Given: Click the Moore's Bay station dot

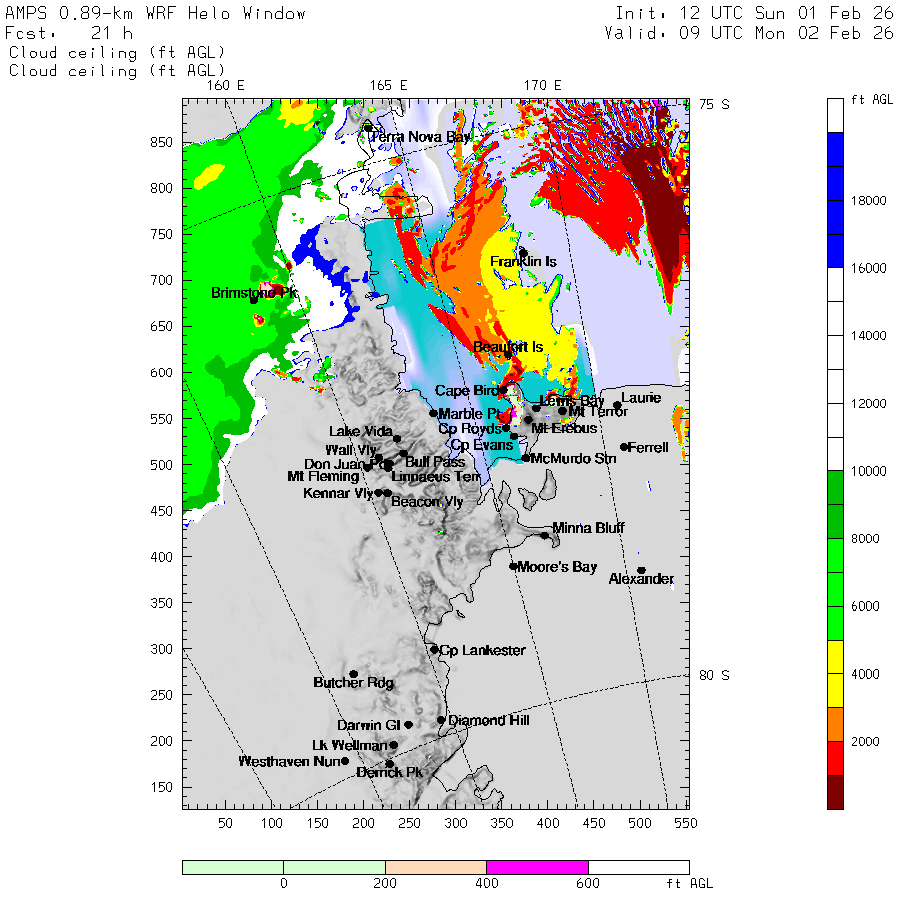Looking at the screenshot, I should tap(513, 566).
